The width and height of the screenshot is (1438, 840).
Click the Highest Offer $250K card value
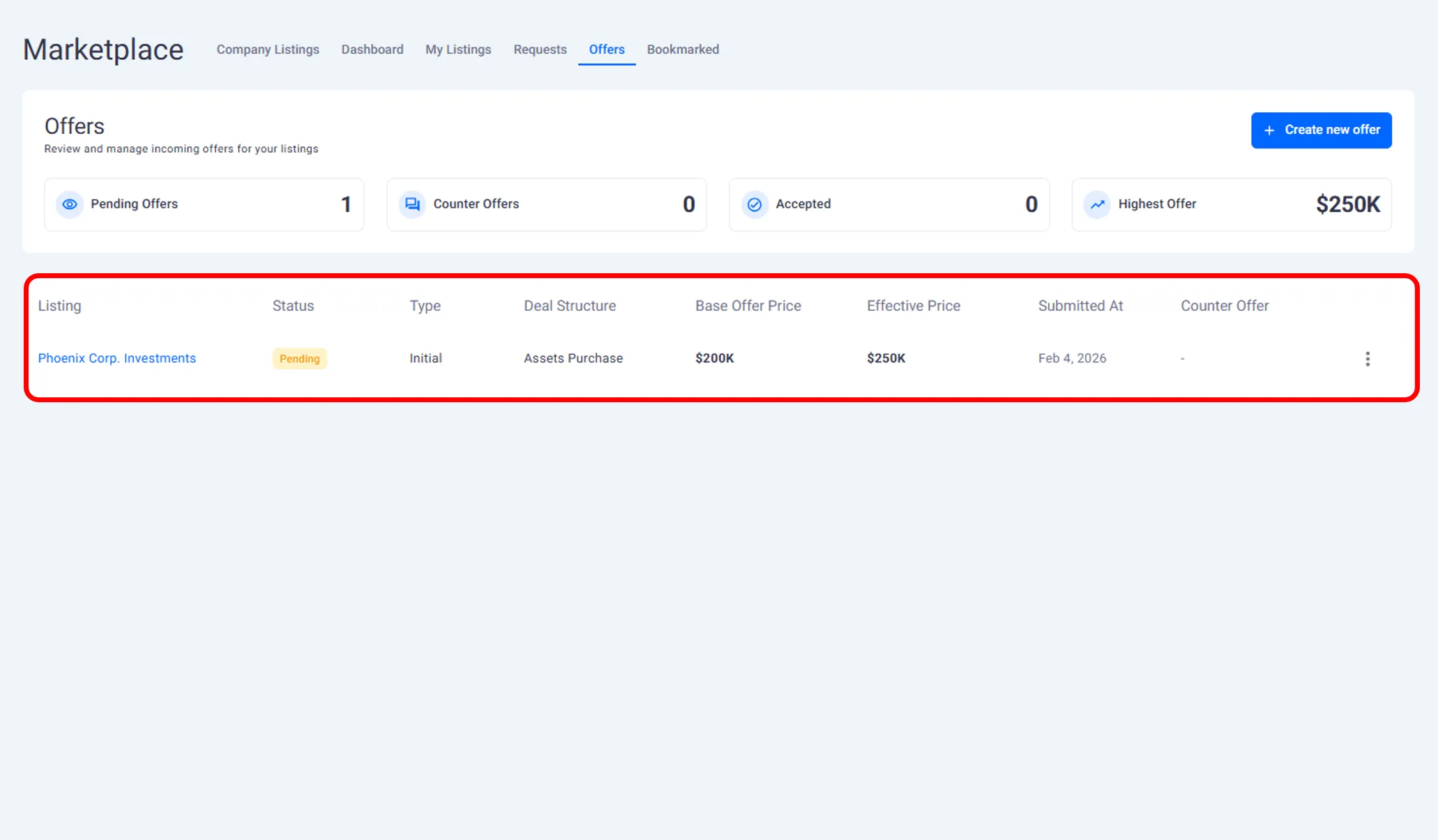pos(1347,204)
